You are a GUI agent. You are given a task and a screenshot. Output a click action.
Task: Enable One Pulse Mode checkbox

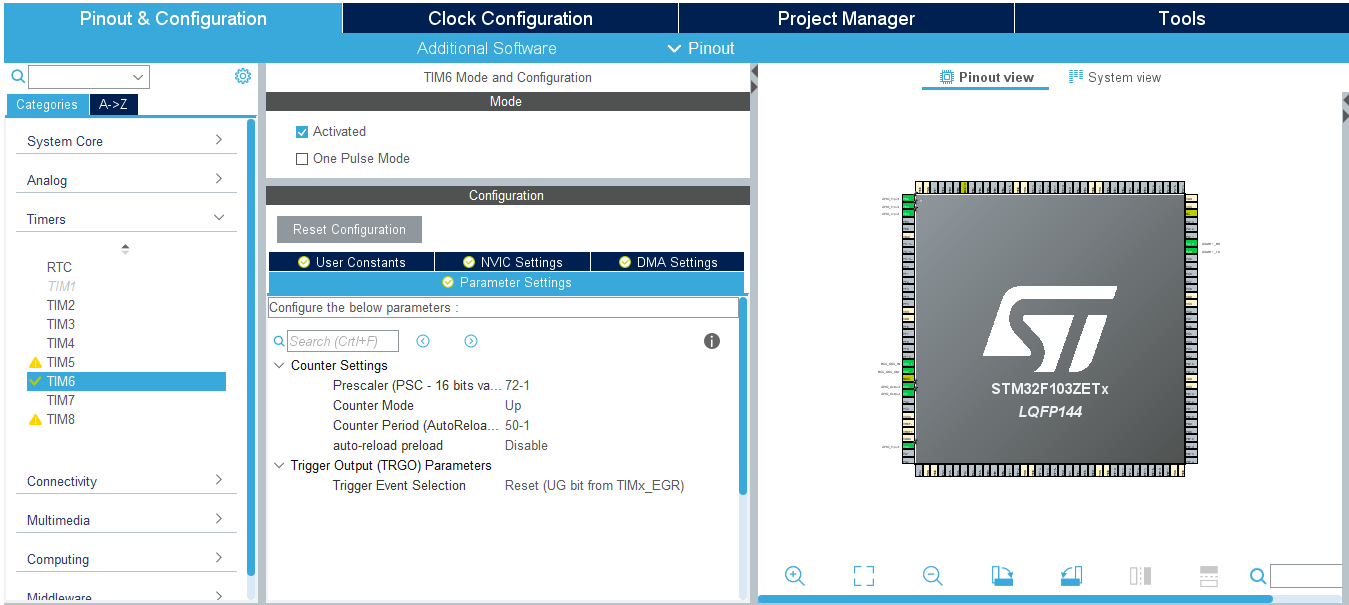pyautogui.click(x=302, y=159)
